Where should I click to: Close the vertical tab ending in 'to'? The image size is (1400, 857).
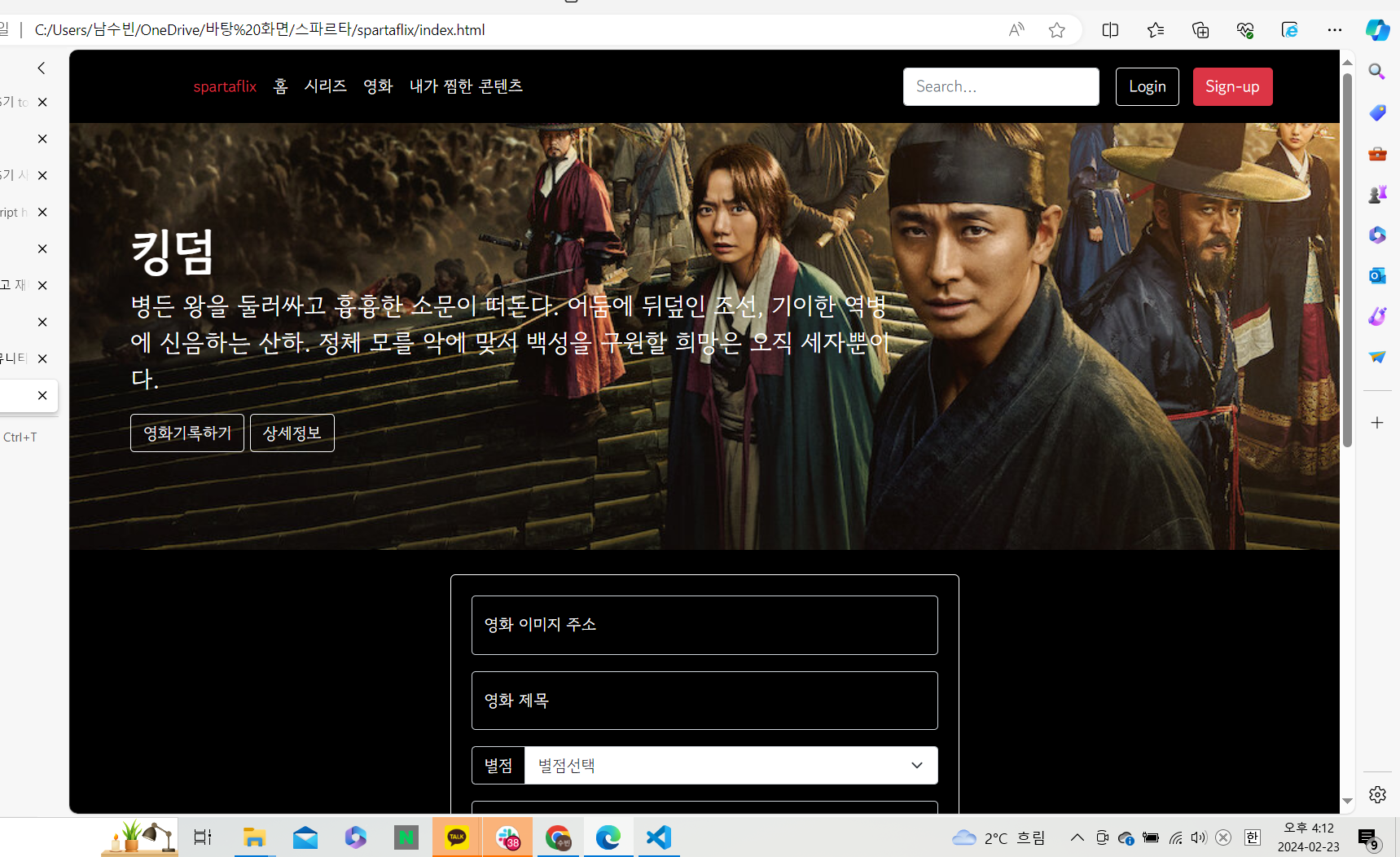(x=42, y=102)
